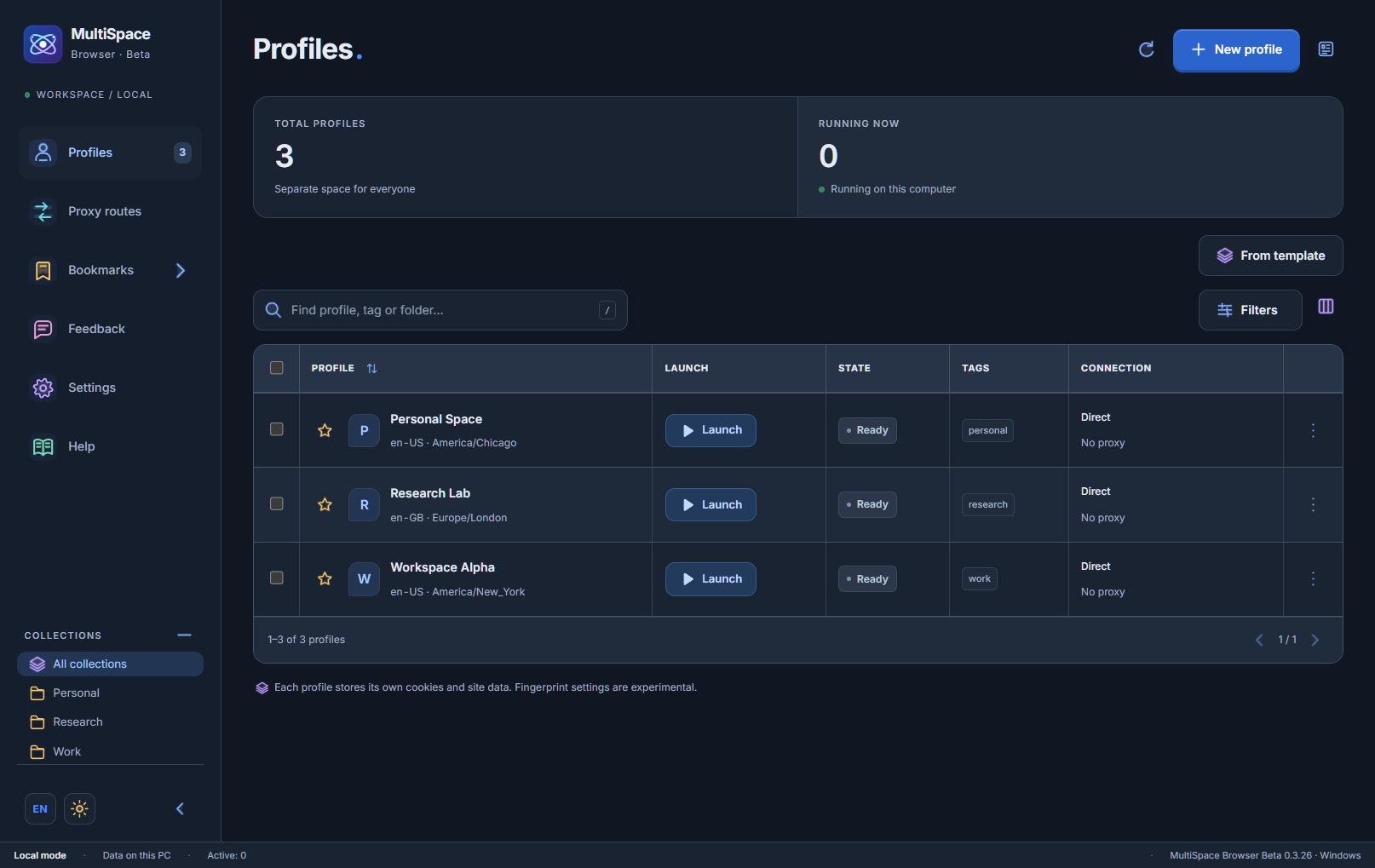
Task: Change language with the EN button
Action: point(40,808)
